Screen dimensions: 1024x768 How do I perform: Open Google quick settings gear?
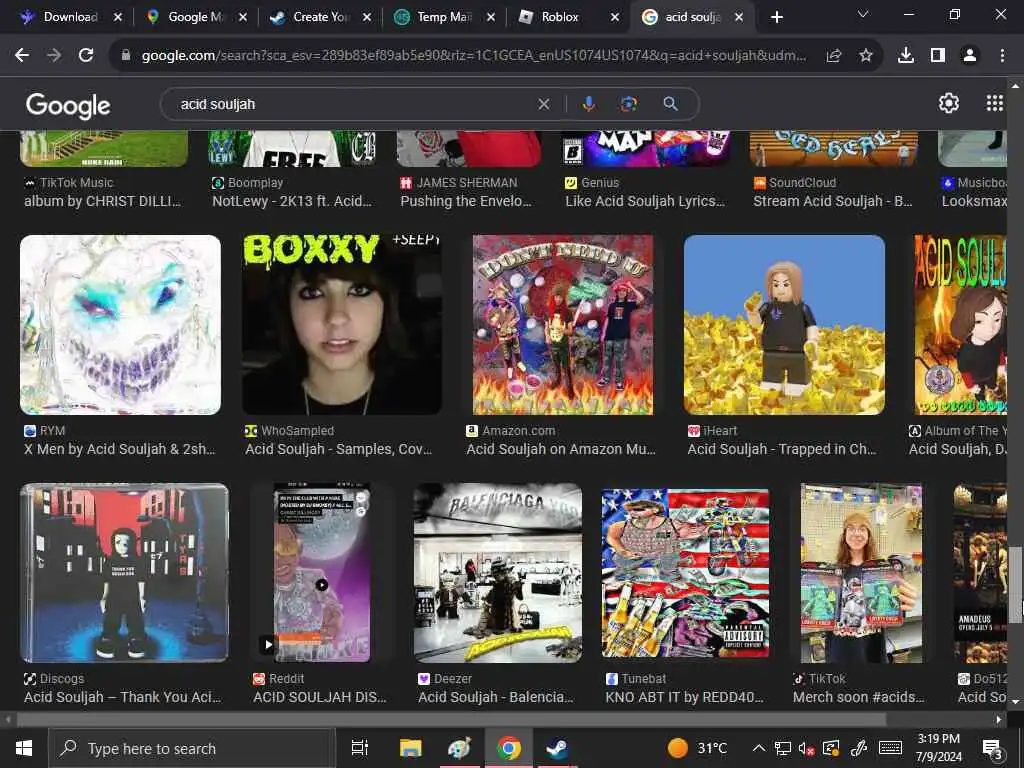[948, 103]
